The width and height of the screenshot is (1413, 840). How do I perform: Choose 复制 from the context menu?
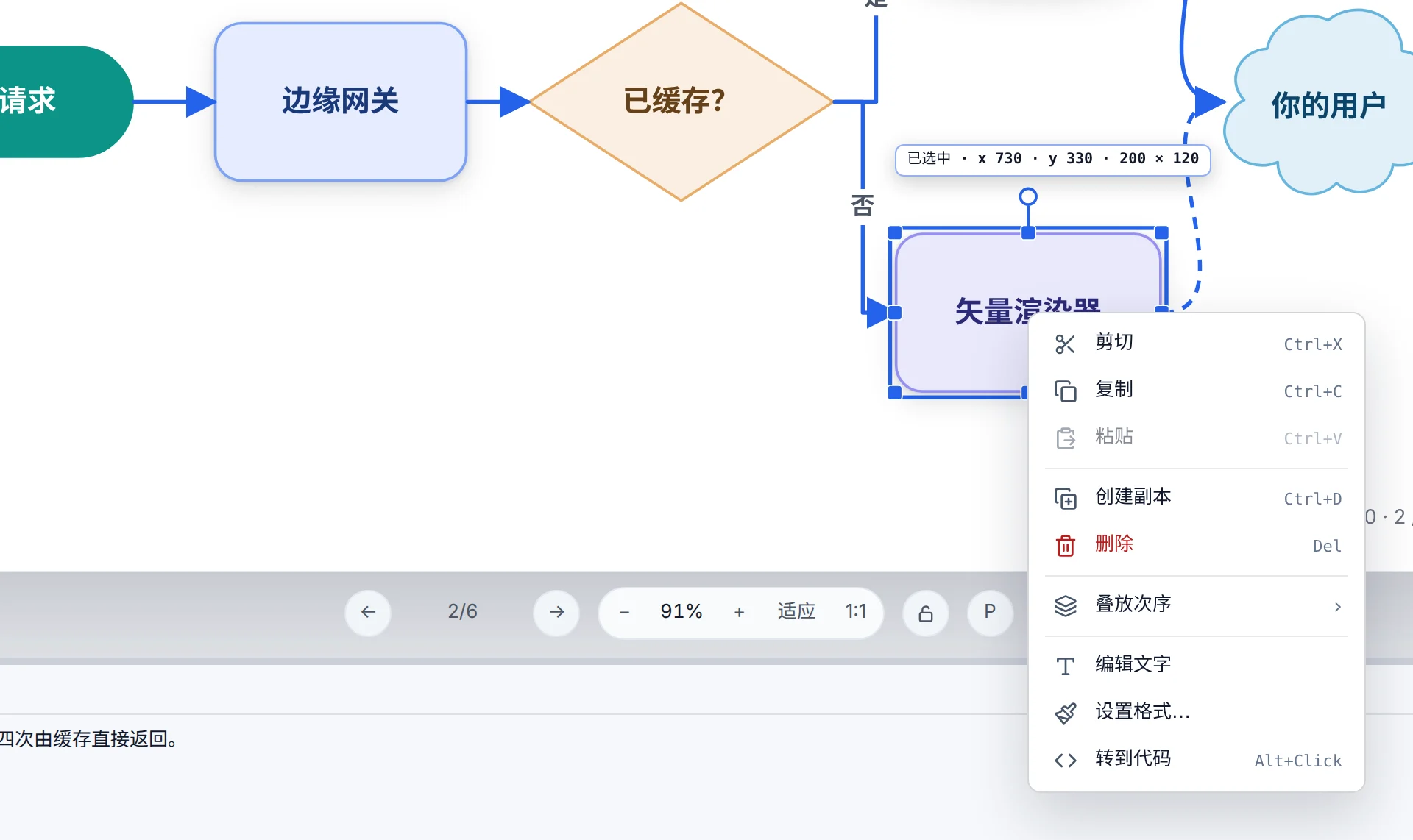click(x=1197, y=391)
